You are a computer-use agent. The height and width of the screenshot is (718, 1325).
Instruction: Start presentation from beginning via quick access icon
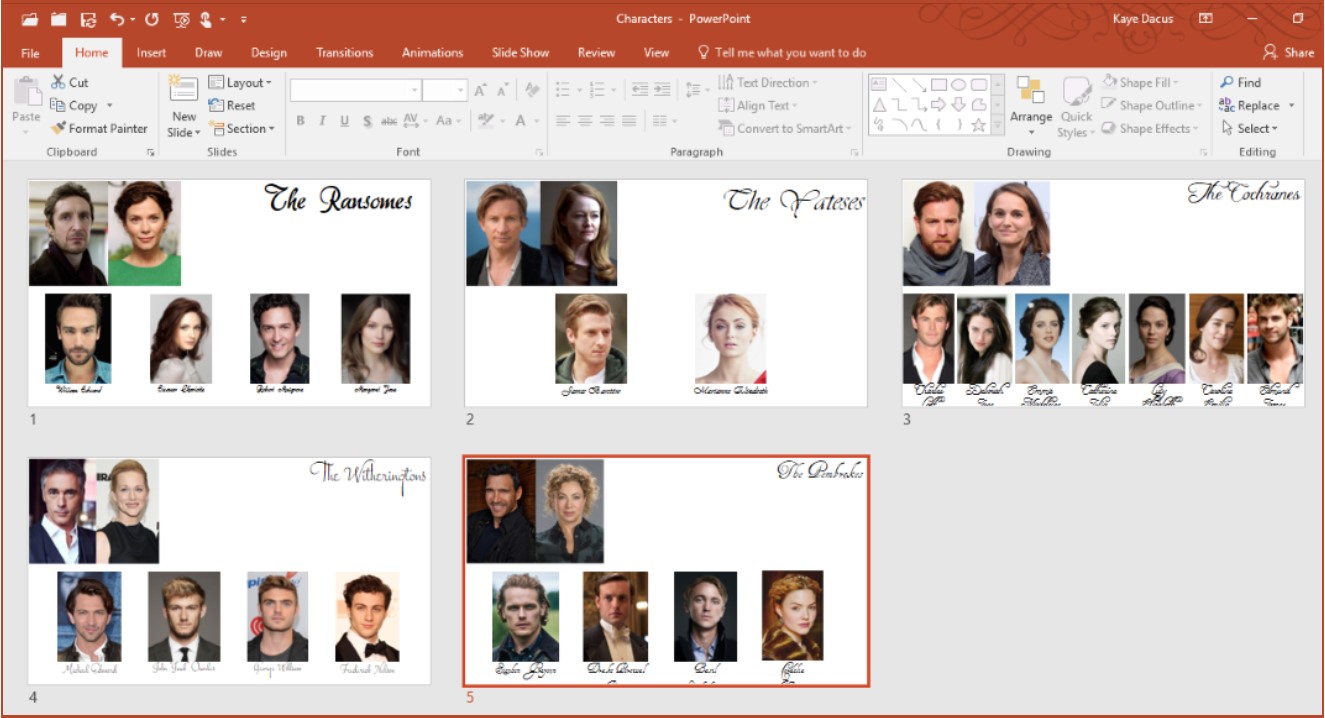(x=181, y=19)
